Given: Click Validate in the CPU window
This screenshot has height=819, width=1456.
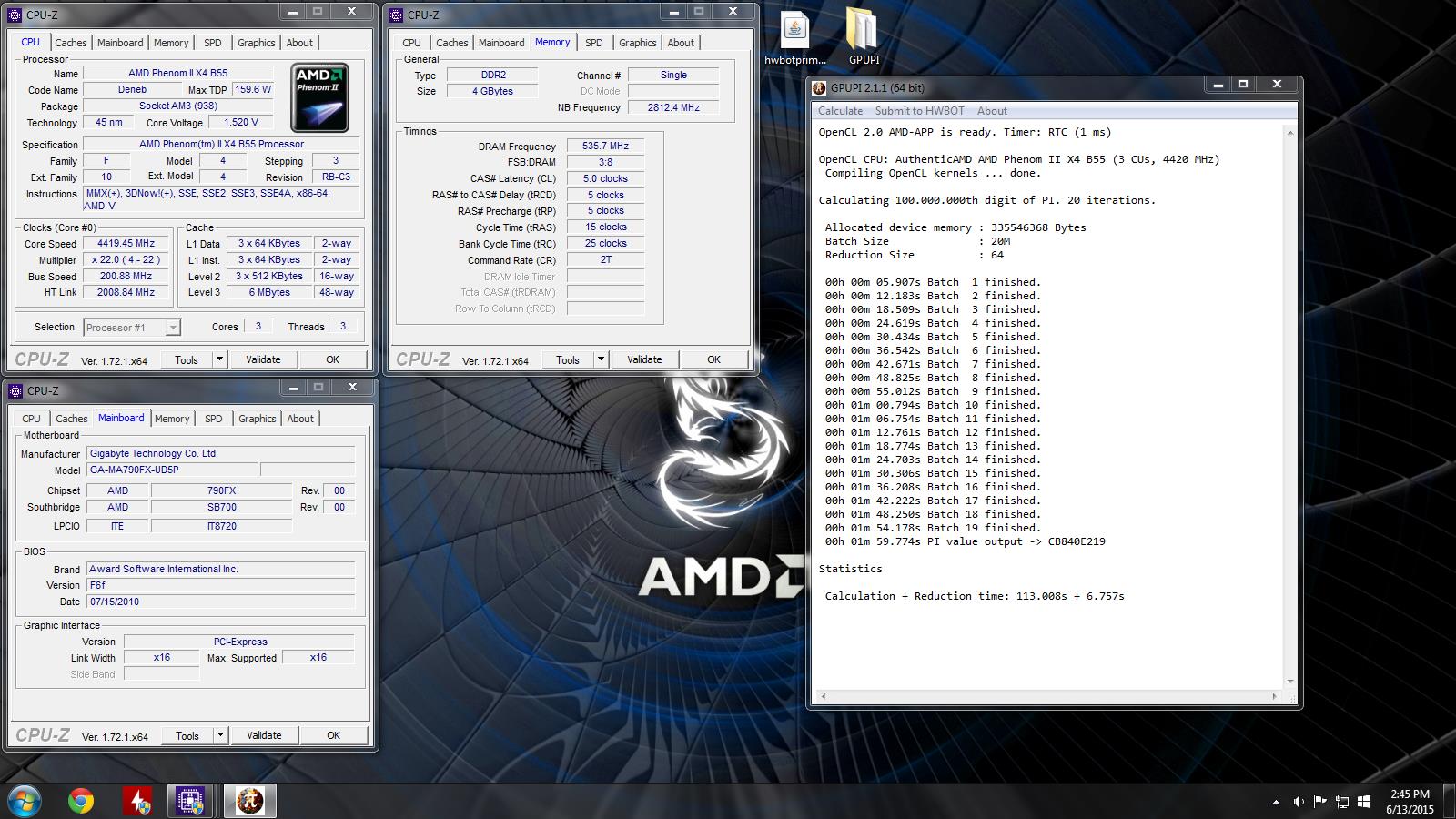Looking at the screenshot, I should pos(263,359).
